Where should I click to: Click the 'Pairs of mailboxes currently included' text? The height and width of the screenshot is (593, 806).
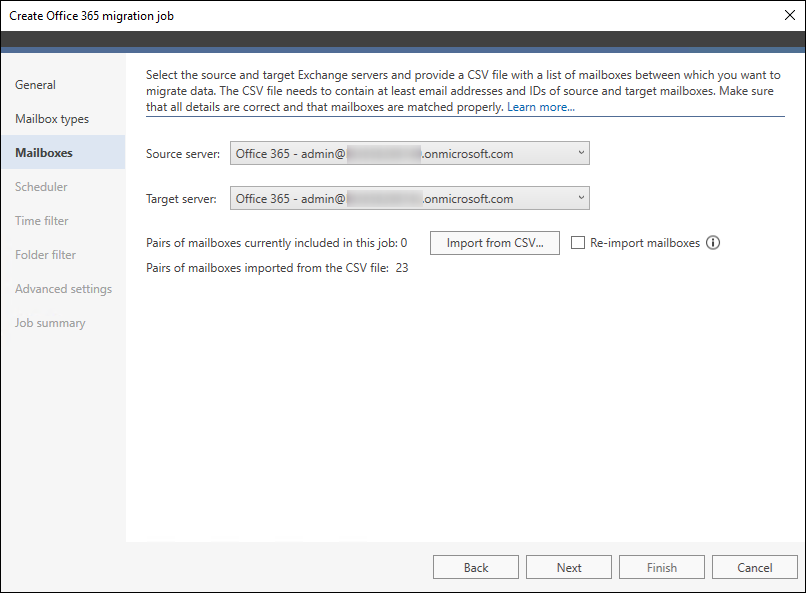click(277, 243)
